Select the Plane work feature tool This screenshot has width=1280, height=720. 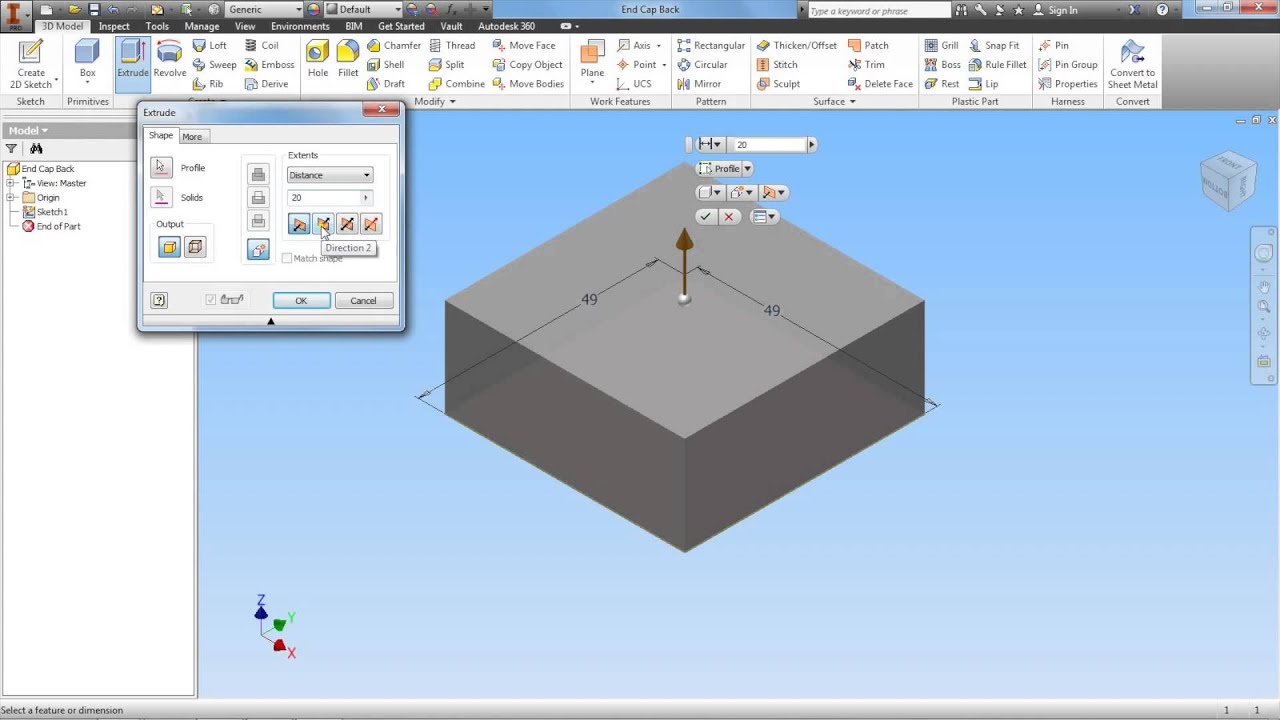[592, 59]
